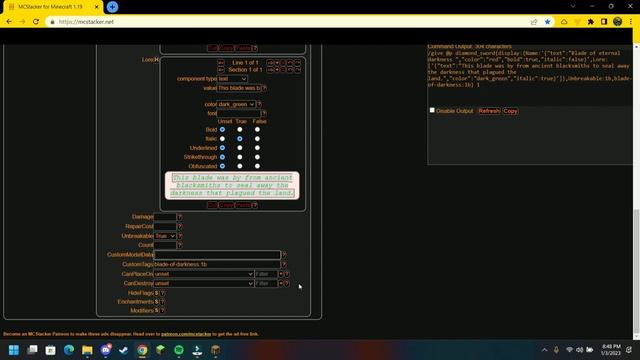The height and width of the screenshot is (360, 640).
Task: Click help icon for CanDestroy row
Action: tap(287, 283)
